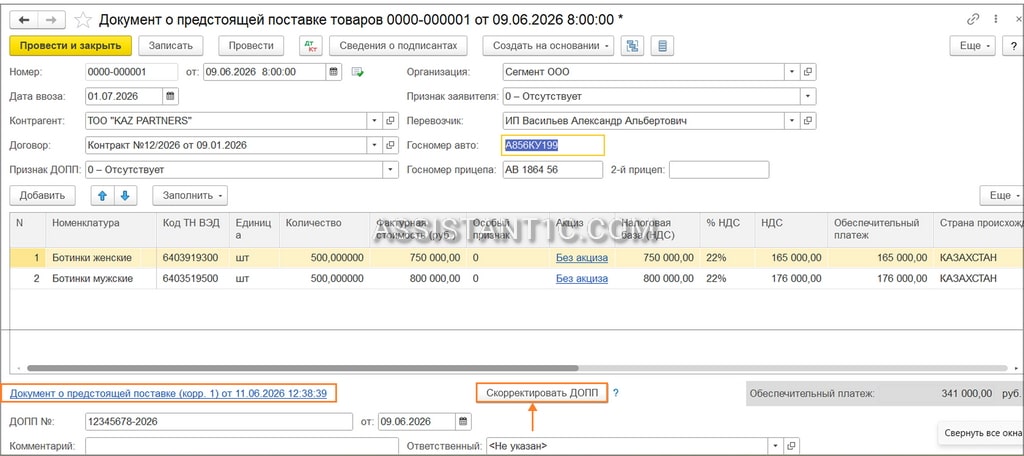This screenshot has height=456, width=1024.
Task: Open the корр. 1 document link
Action: [168, 393]
